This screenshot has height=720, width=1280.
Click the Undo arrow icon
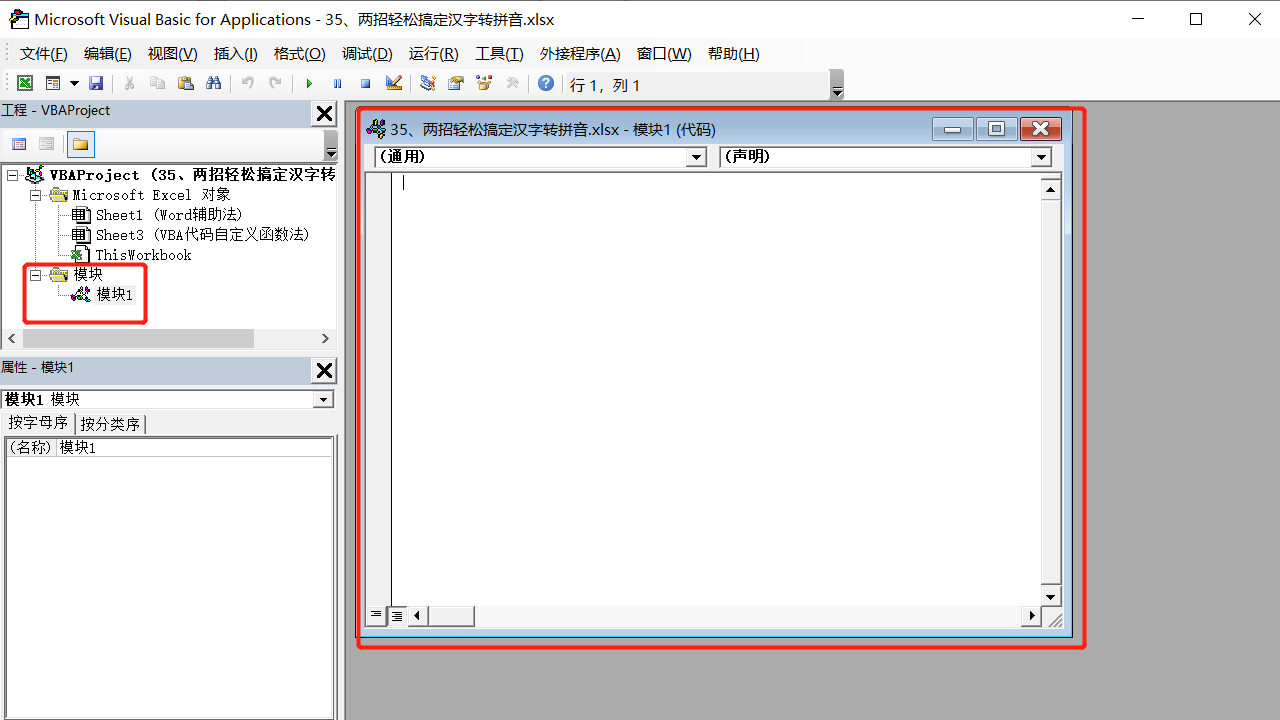[x=247, y=84]
